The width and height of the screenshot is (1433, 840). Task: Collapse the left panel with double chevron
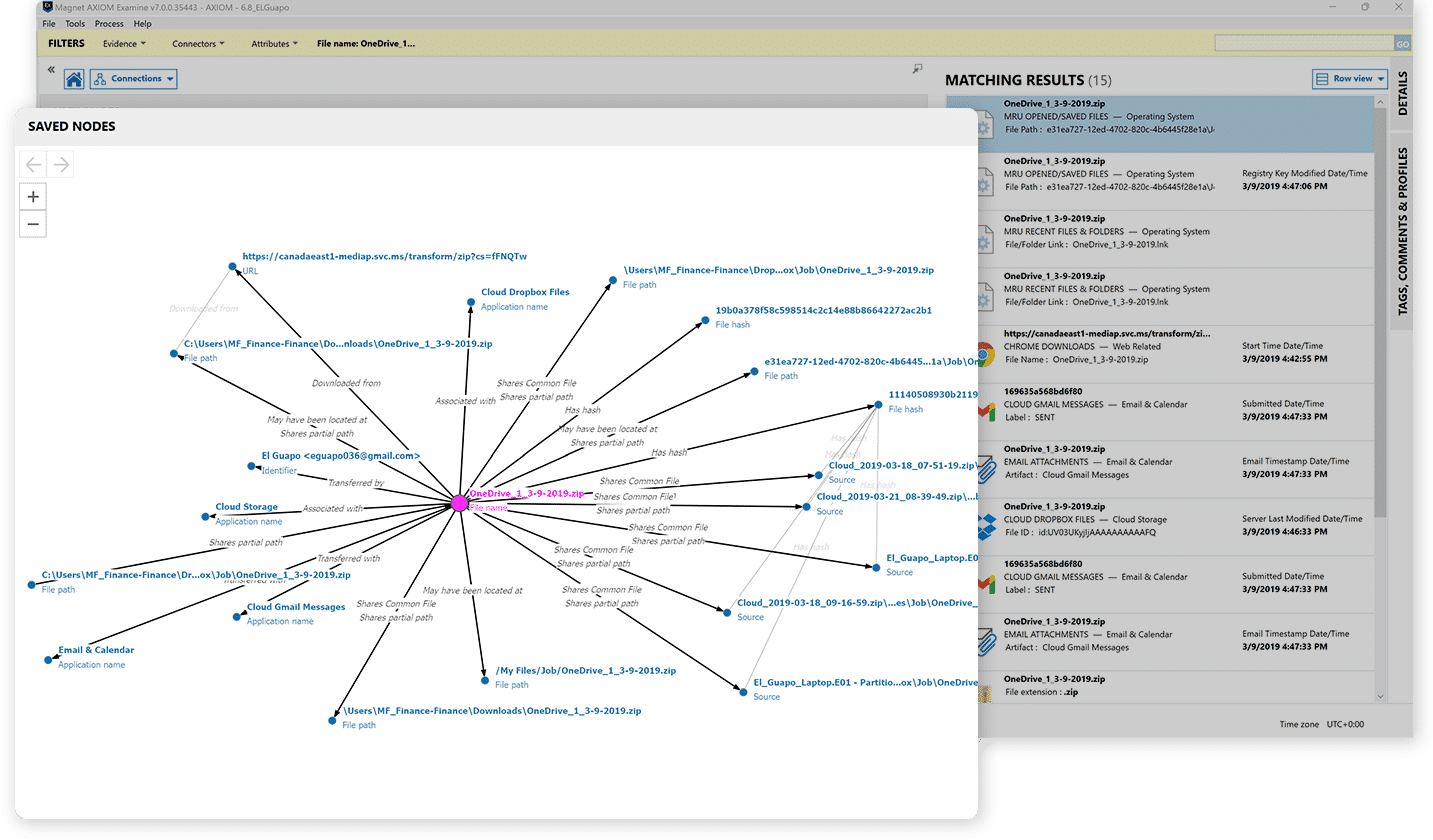coord(50,70)
